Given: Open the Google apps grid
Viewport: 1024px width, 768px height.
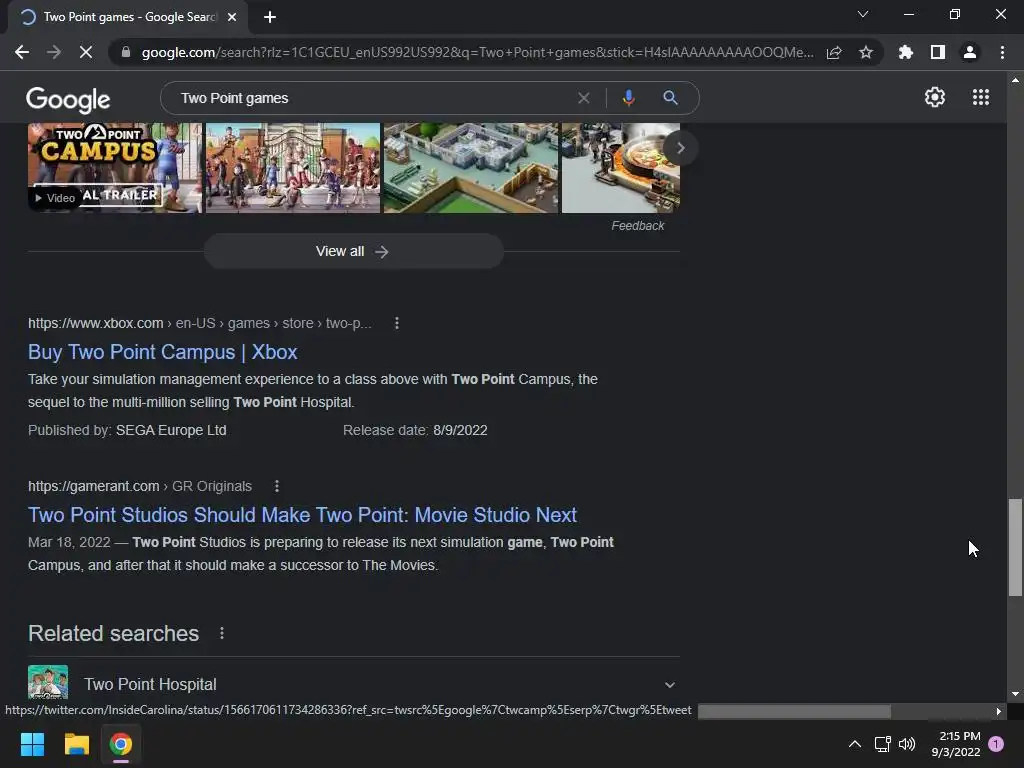Looking at the screenshot, I should pyautogui.click(x=980, y=97).
